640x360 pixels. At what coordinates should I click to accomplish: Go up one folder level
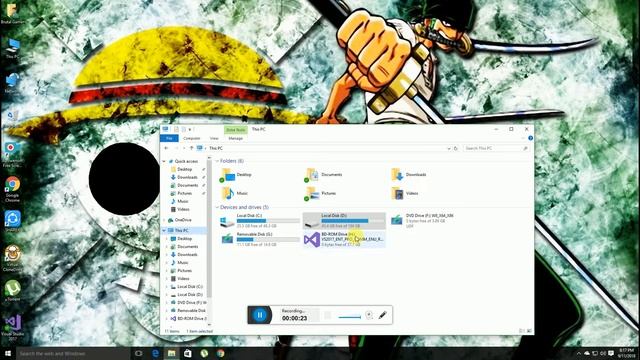(x=191, y=149)
